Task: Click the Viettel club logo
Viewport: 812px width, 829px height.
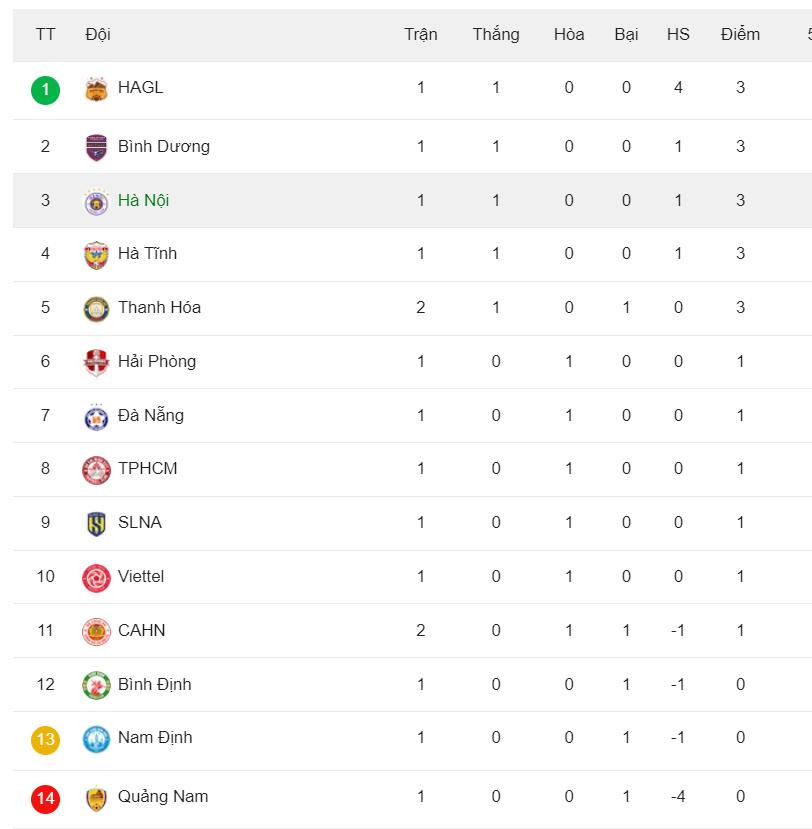Action: 96,577
